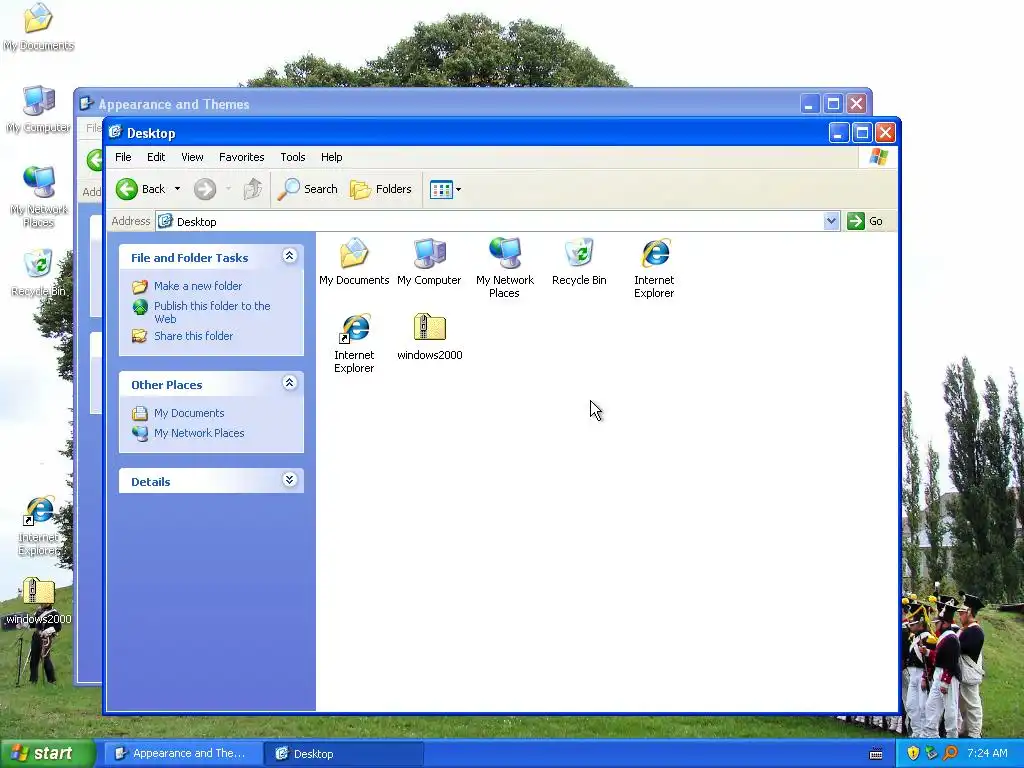Click Make a new folder link

(198, 286)
